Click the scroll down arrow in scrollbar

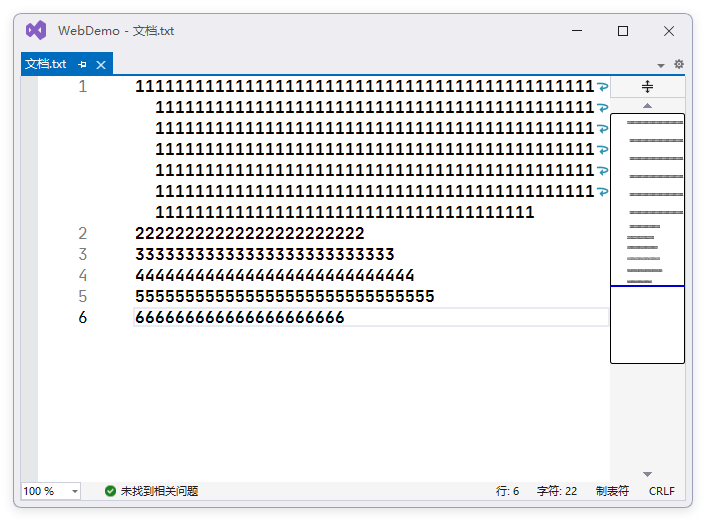pyautogui.click(x=647, y=474)
